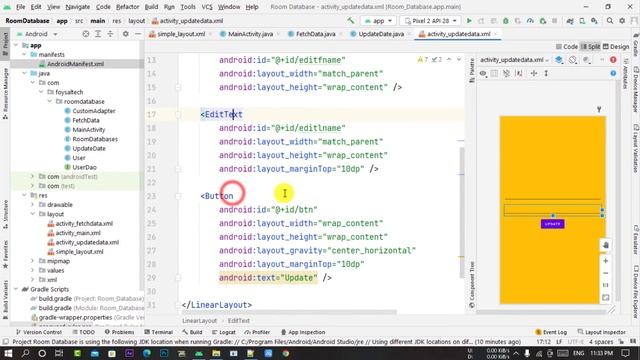Click the 1:1 zoom to 100% icon
Viewport: 640px width, 360px height.
pyautogui.click(x=606, y=285)
